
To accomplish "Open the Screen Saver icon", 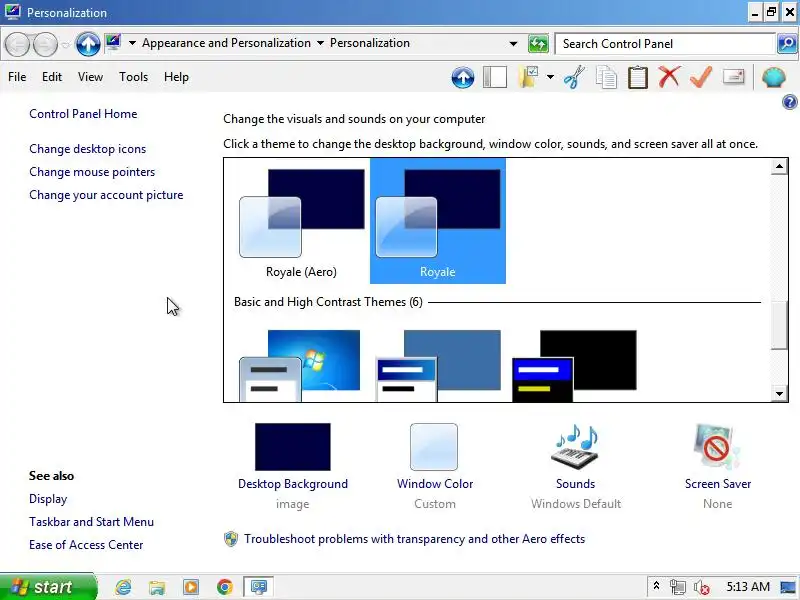I will click(x=717, y=446).
